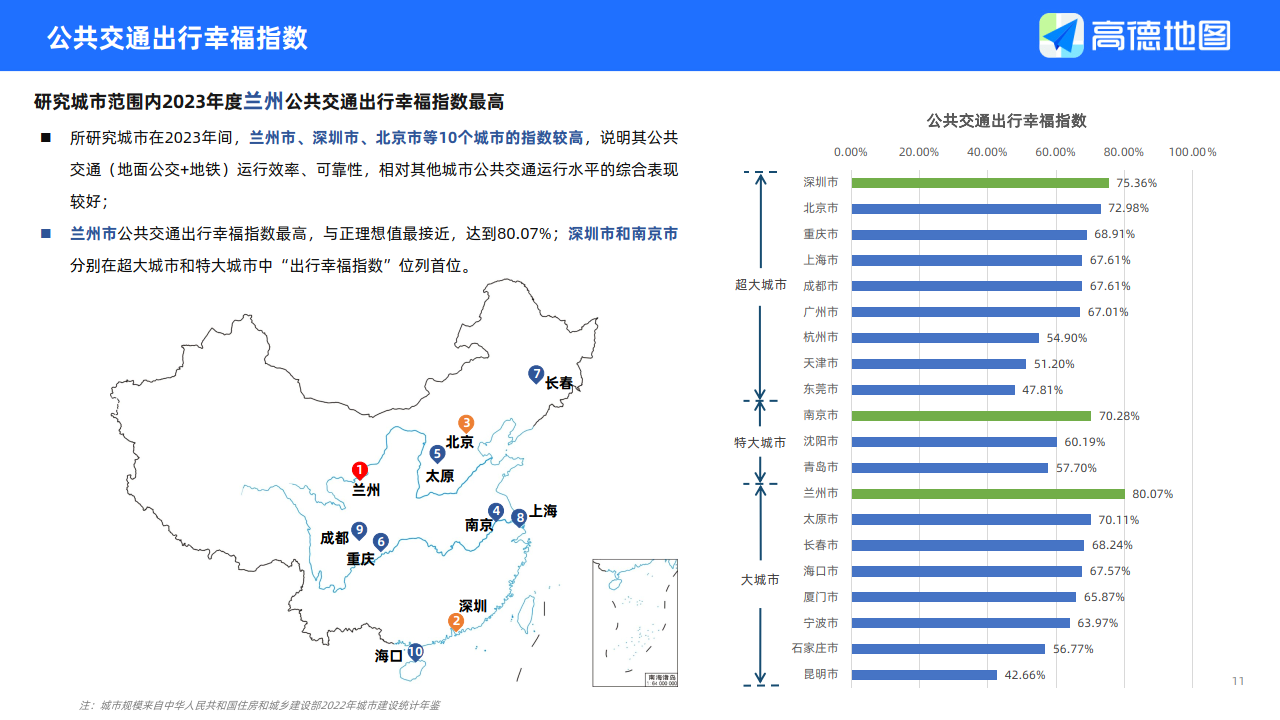
Task: Click the map label 成都
Action: pos(334,537)
